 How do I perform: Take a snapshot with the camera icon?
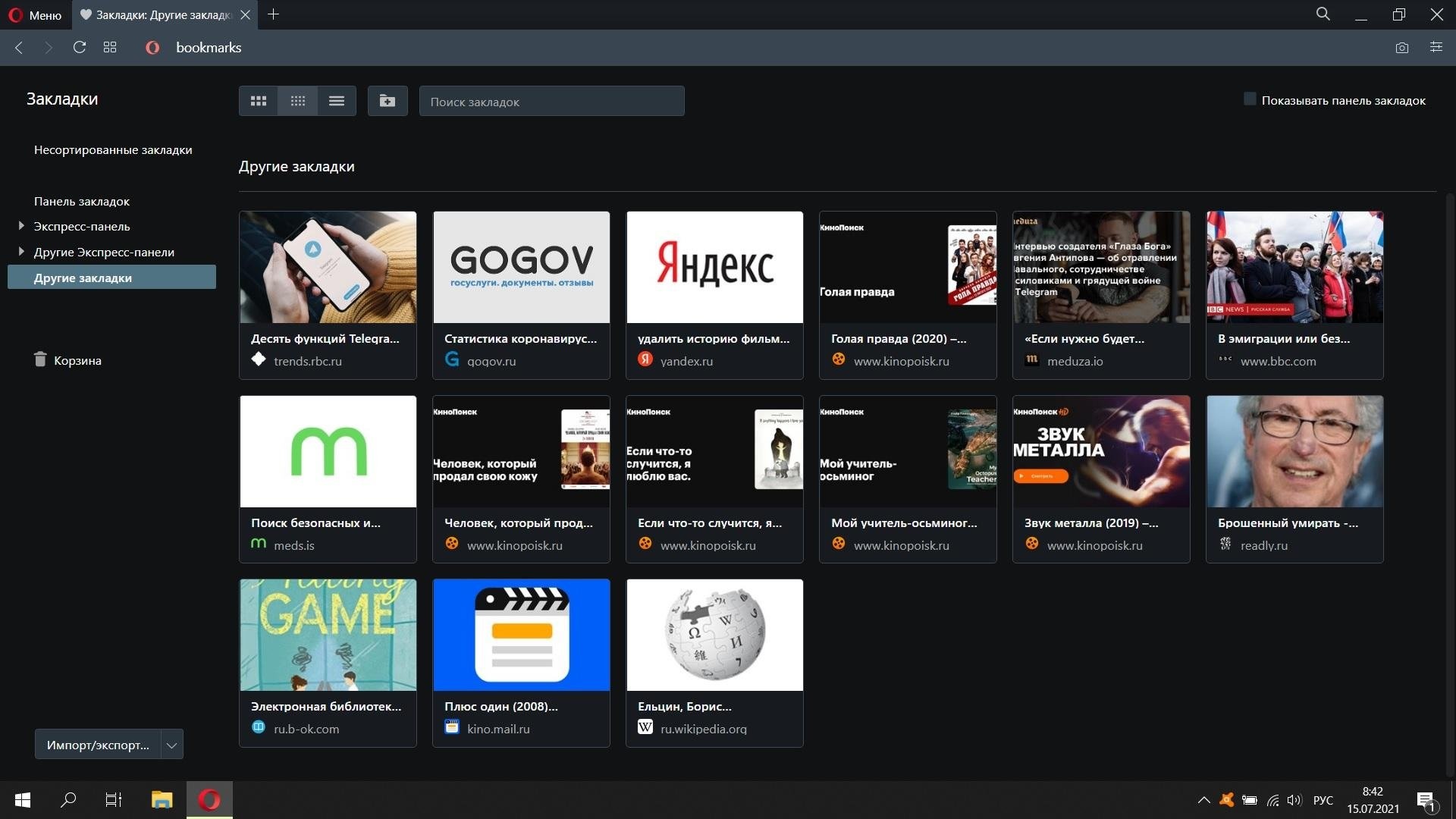tap(1401, 48)
